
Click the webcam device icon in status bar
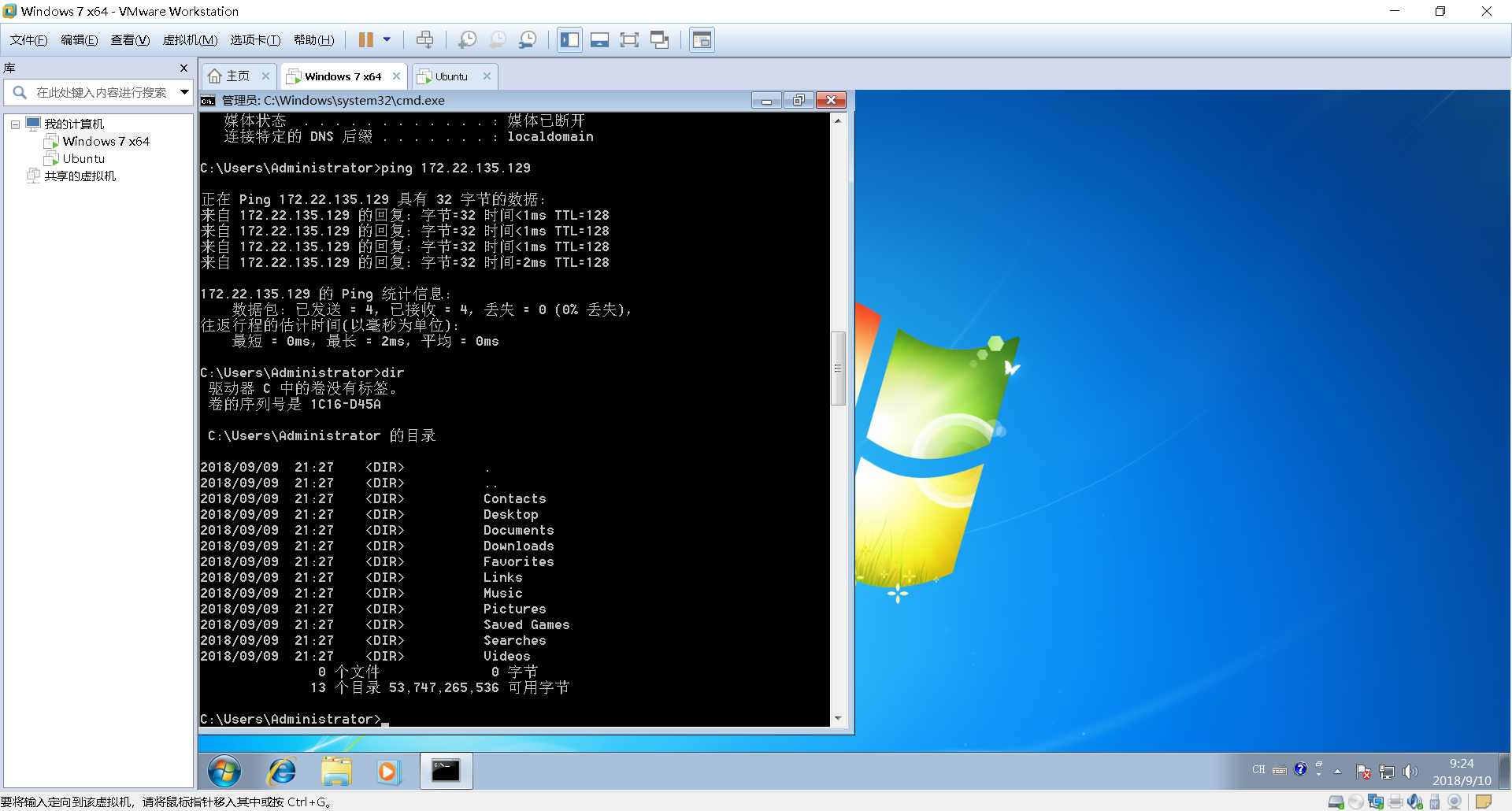[x=1455, y=802]
